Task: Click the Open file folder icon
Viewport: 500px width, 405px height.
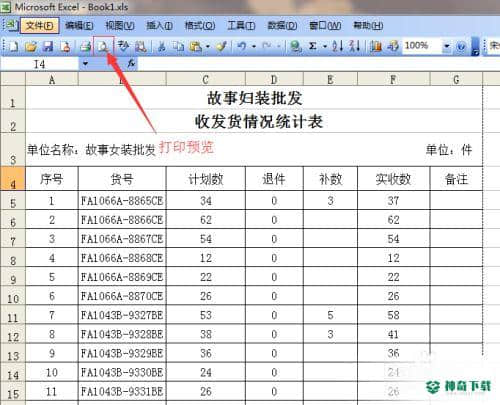Action: click(31, 46)
